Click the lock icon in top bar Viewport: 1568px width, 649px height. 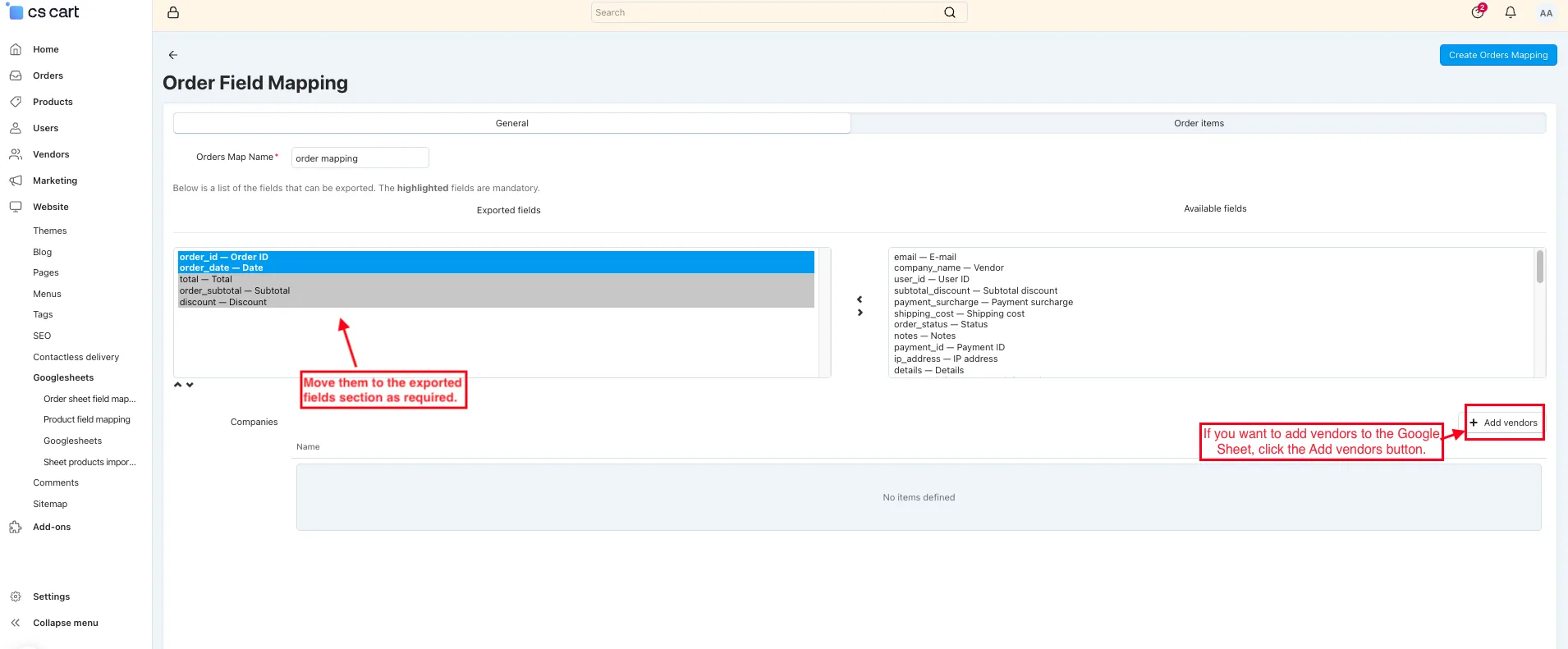tap(173, 12)
